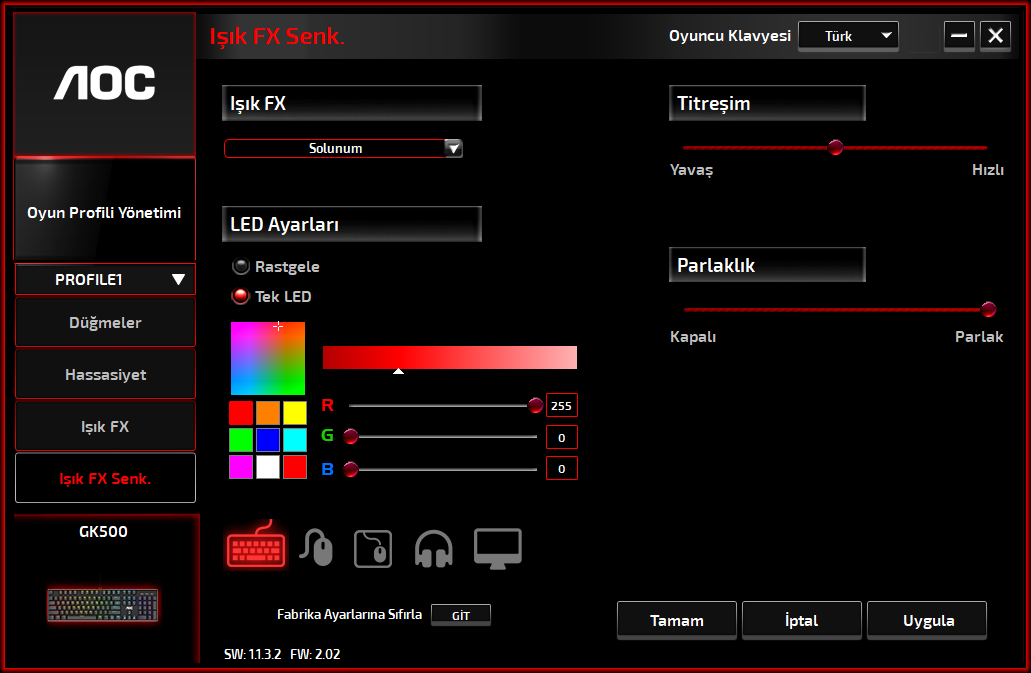The width and height of the screenshot is (1031, 673).
Task: Switch to the Hassasiyet tab
Action: point(105,375)
